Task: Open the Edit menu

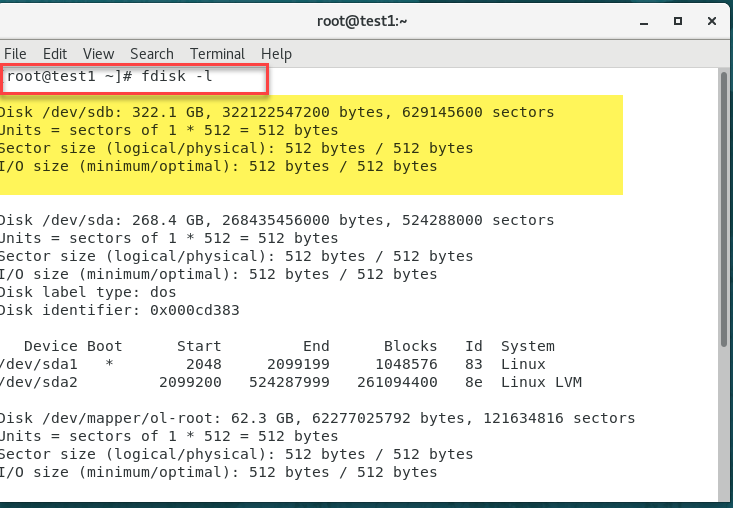Action: pyautogui.click(x=55, y=54)
